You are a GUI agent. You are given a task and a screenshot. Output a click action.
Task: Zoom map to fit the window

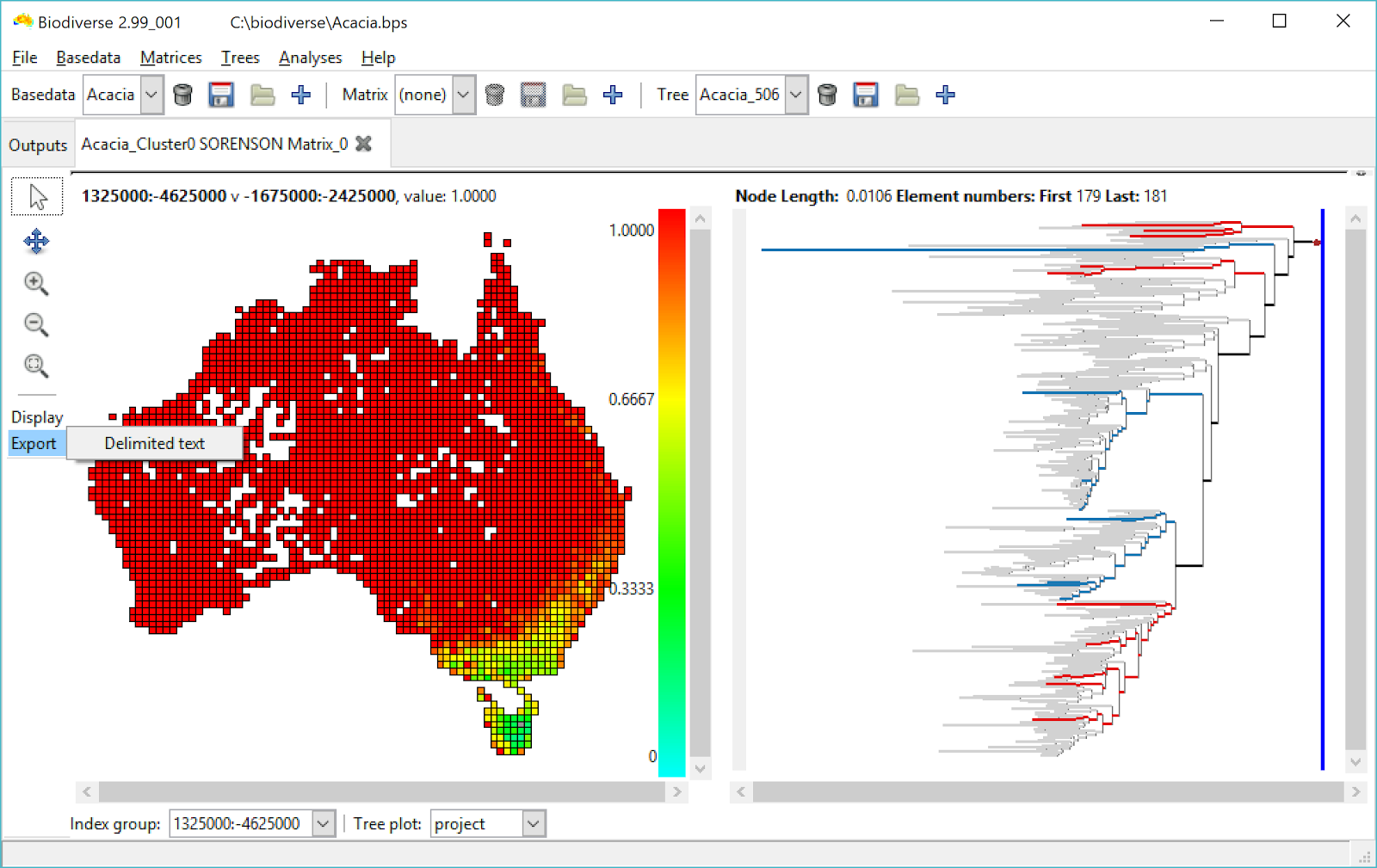pyautogui.click(x=35, y=365)
